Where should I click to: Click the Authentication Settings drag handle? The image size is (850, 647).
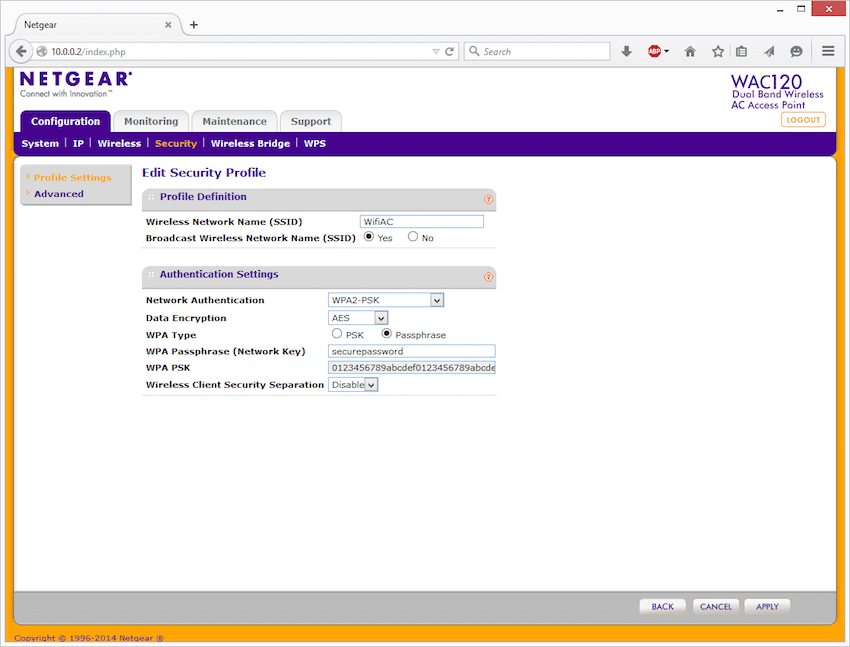[151, 275]
